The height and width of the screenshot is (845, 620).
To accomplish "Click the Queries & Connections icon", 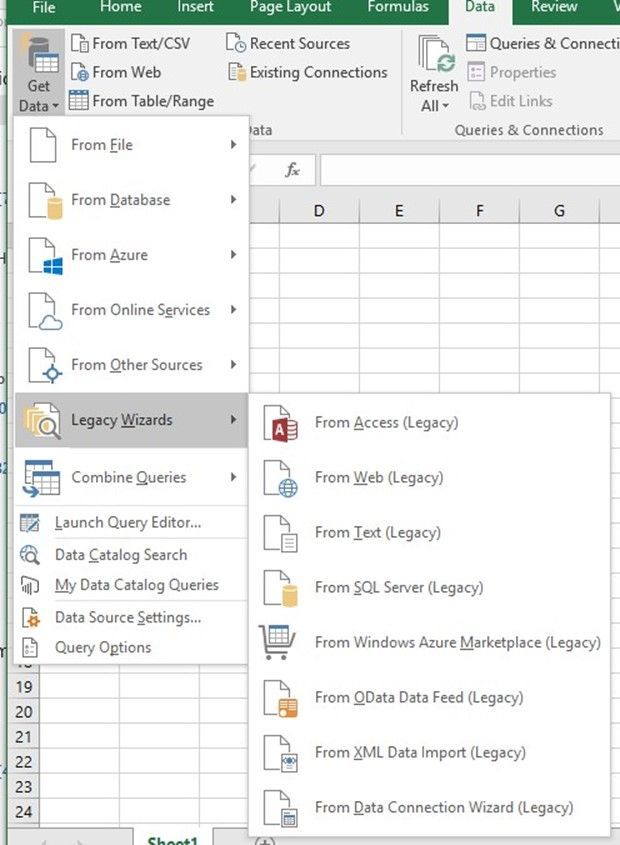I will point(476,43).
